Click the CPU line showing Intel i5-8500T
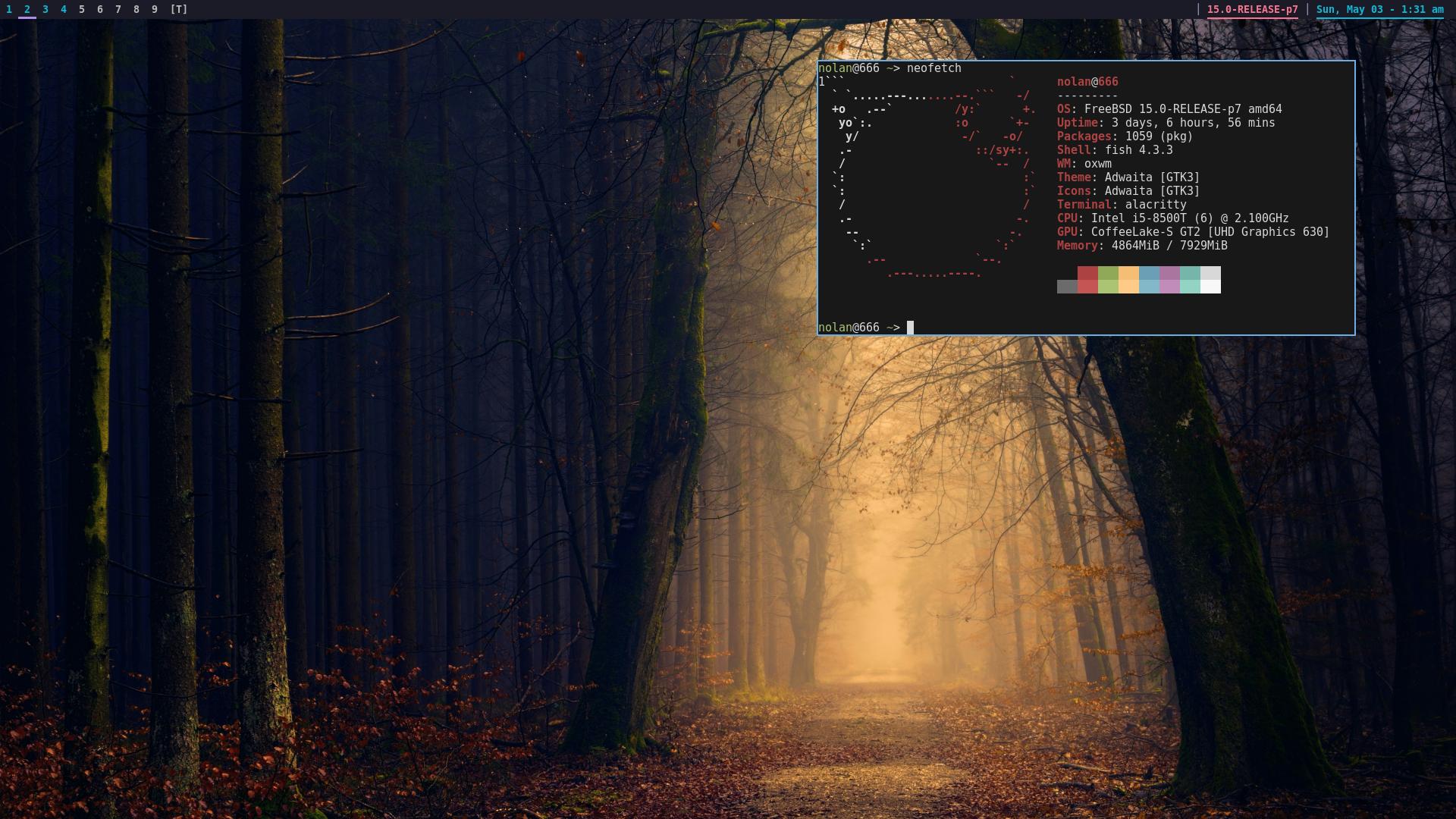This screenshot has height=819, width=1456. 1173,218
